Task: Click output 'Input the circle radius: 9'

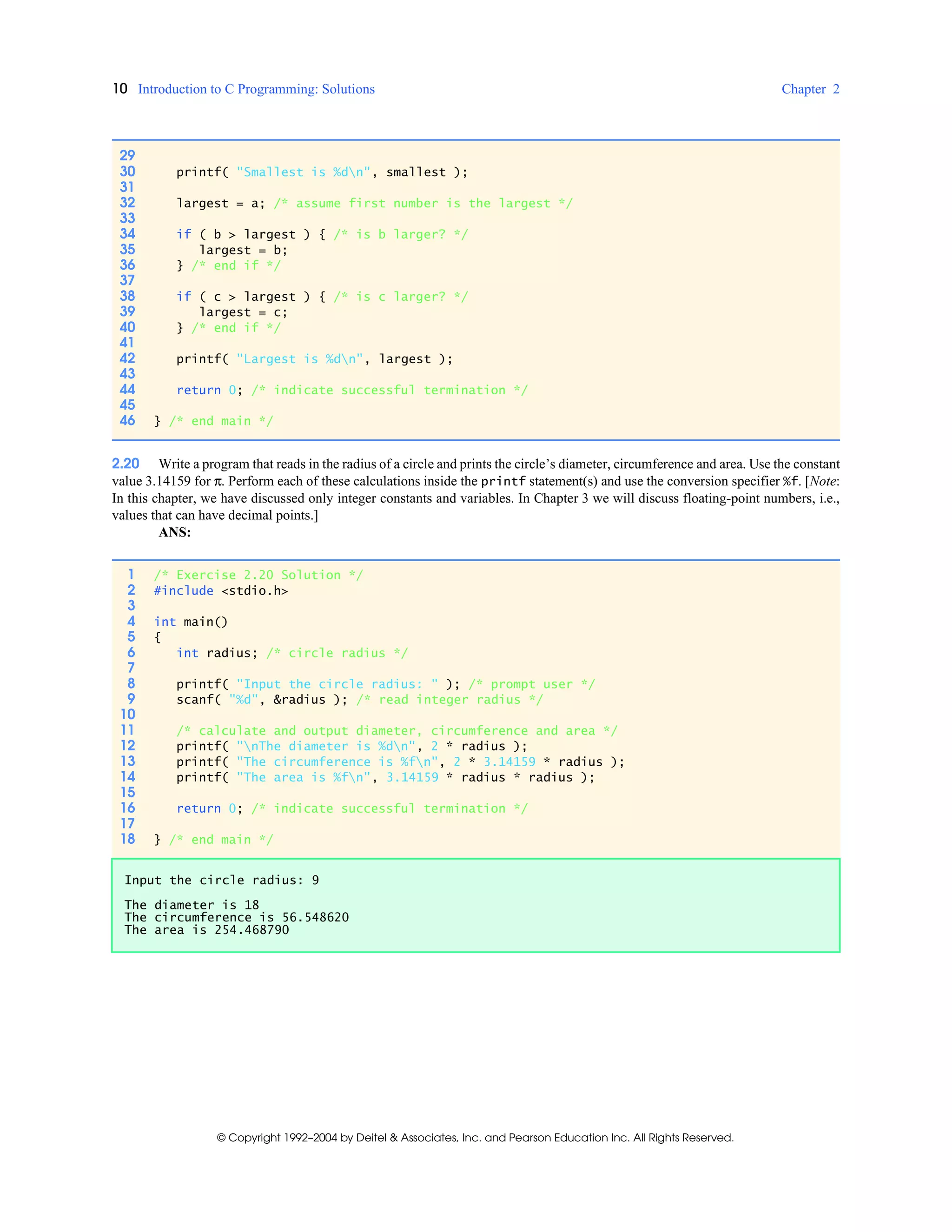Action: (x=222, y=880)
